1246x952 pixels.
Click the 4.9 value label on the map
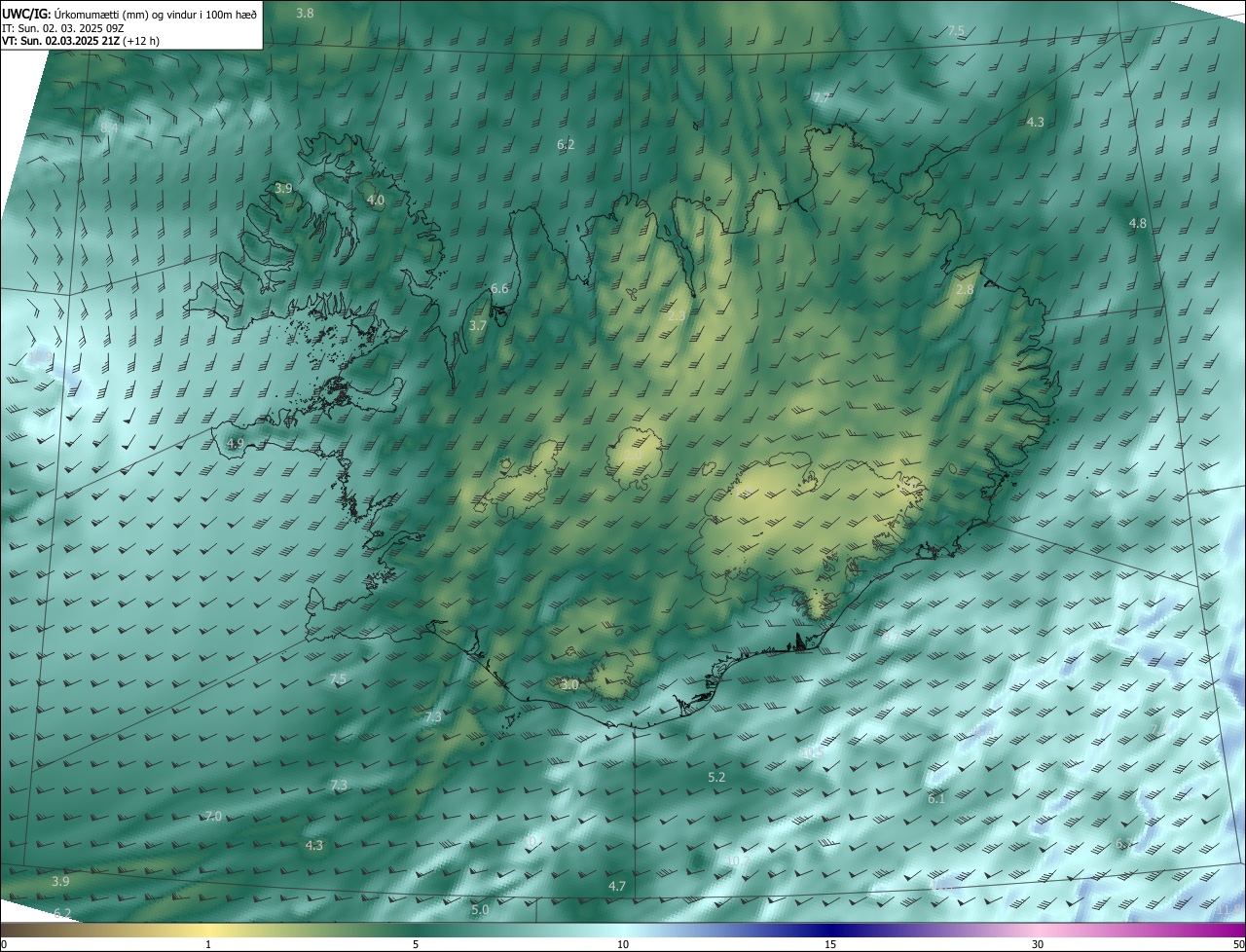point(235,443)
